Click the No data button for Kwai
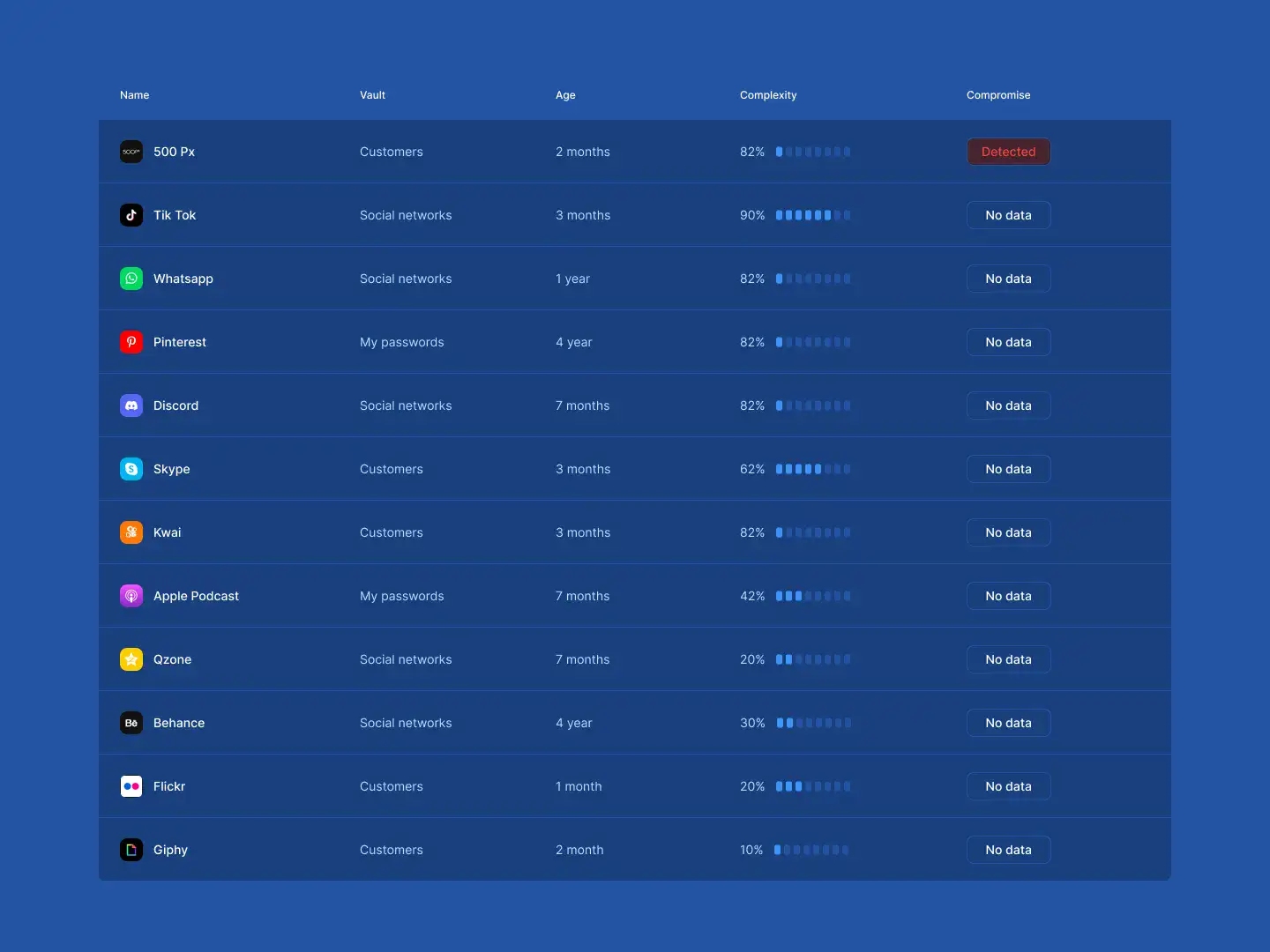1270x952 pixels. 1008,532
